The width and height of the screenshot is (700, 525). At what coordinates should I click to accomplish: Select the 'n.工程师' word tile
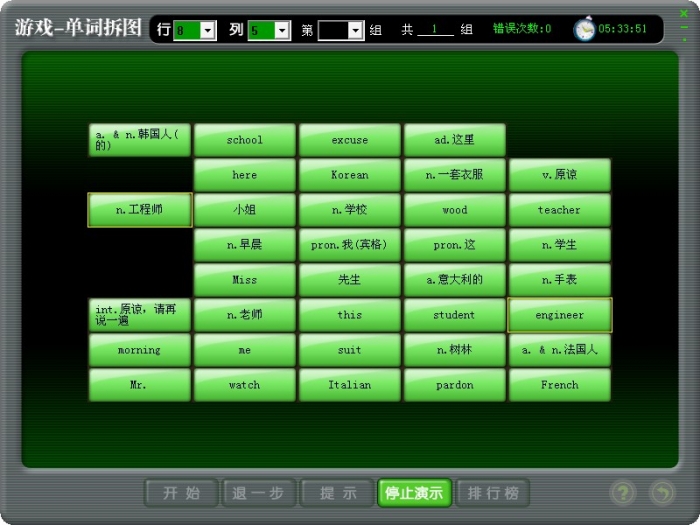click(x=139, y=210)
